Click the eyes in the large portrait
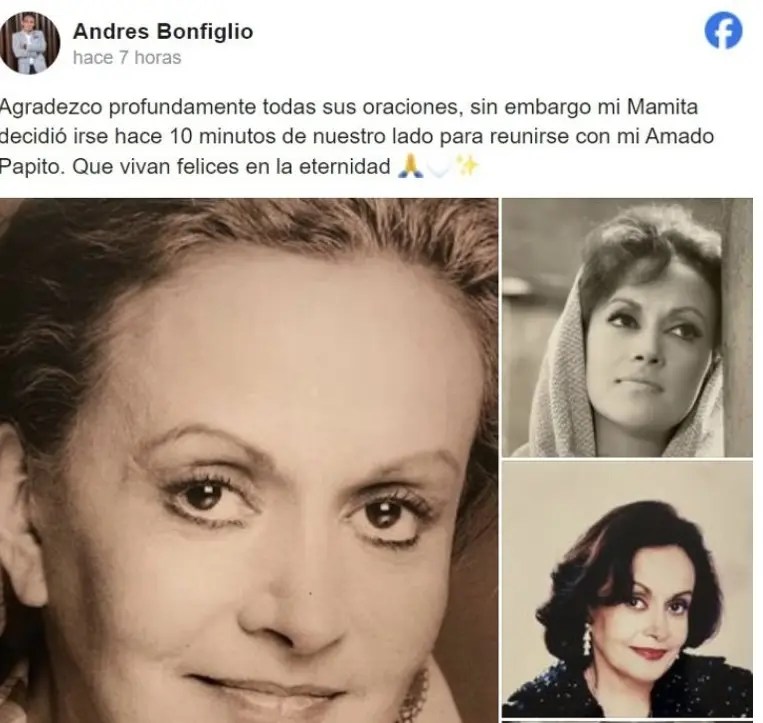Screen dimensions: 763x723 coord(297,504)
